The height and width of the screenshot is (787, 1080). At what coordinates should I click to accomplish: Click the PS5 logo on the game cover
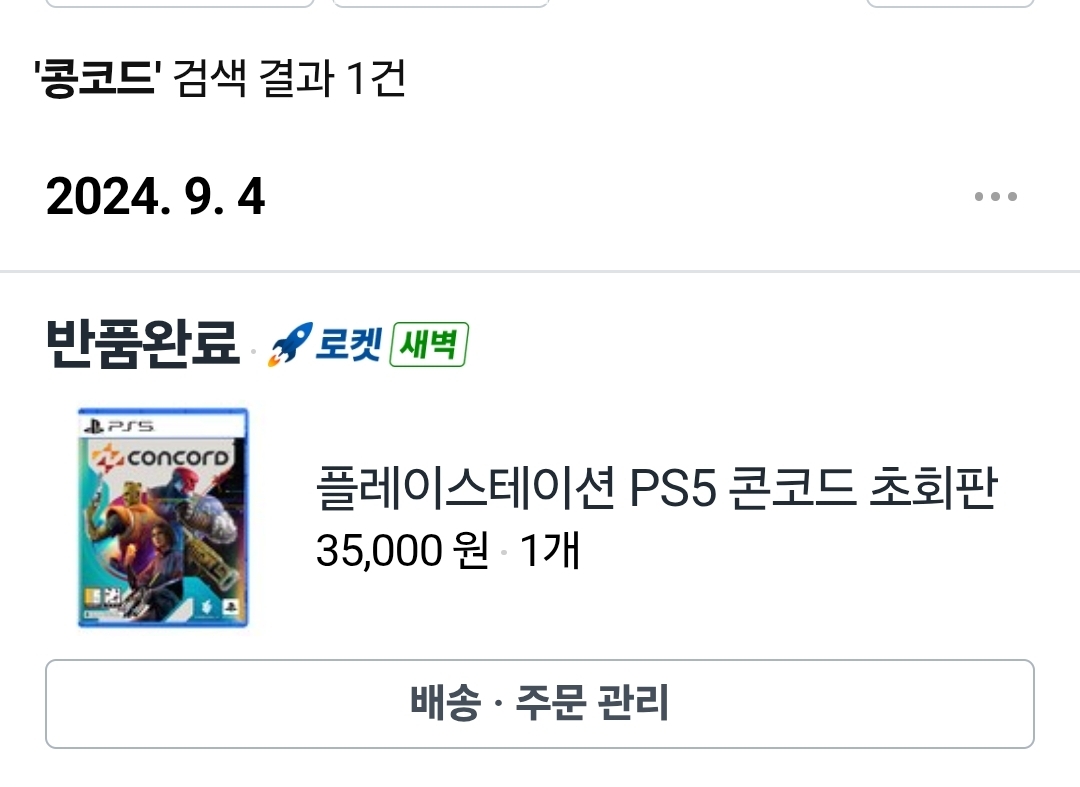pyautogui.click(x=118, y=426)
